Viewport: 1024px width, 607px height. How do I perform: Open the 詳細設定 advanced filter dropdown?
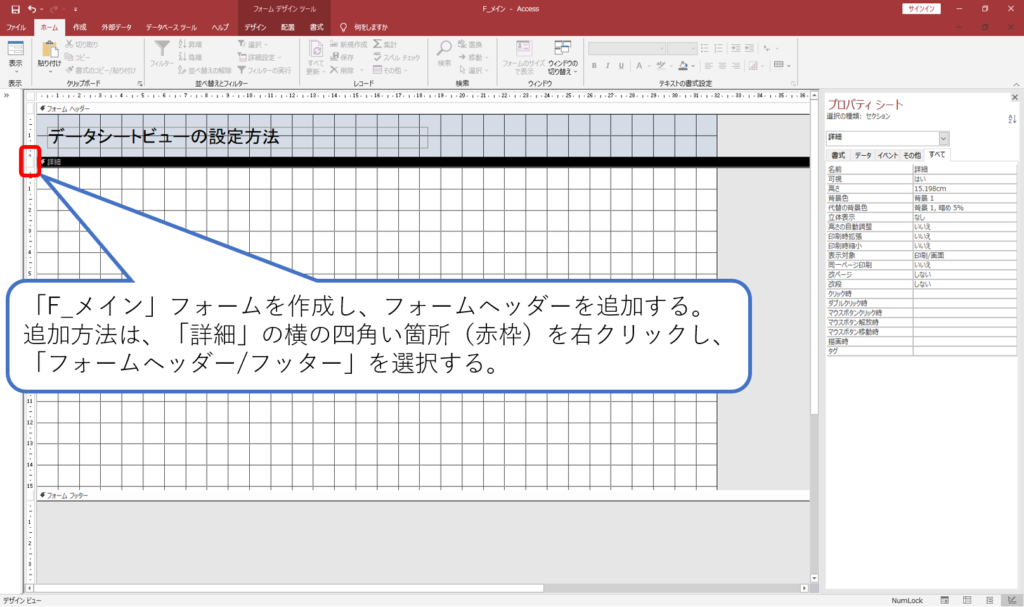point(259,57)
